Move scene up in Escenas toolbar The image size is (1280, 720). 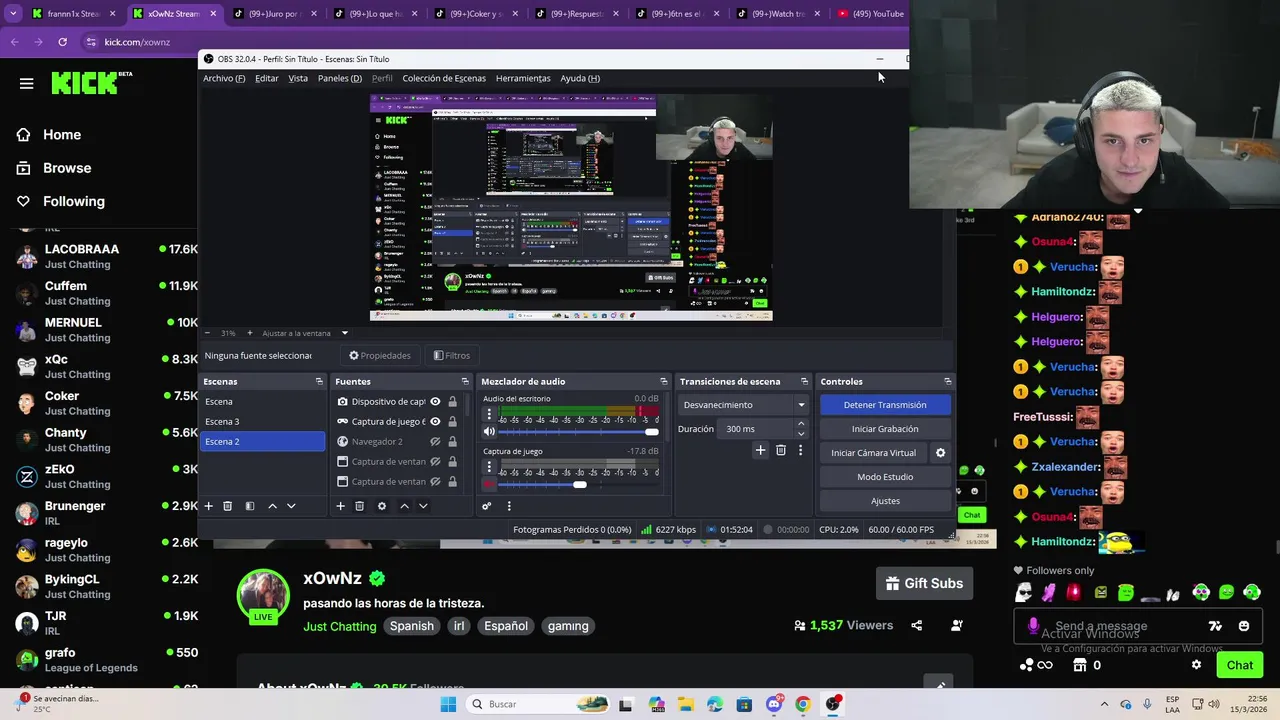pyautogui.click(x=272, y=506)
